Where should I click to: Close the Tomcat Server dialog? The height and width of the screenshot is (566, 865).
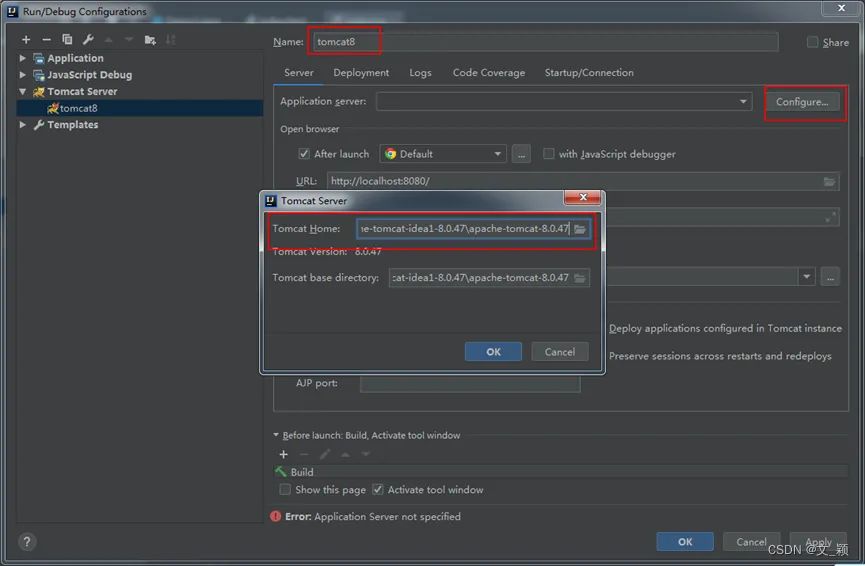(x=583, y=197)
